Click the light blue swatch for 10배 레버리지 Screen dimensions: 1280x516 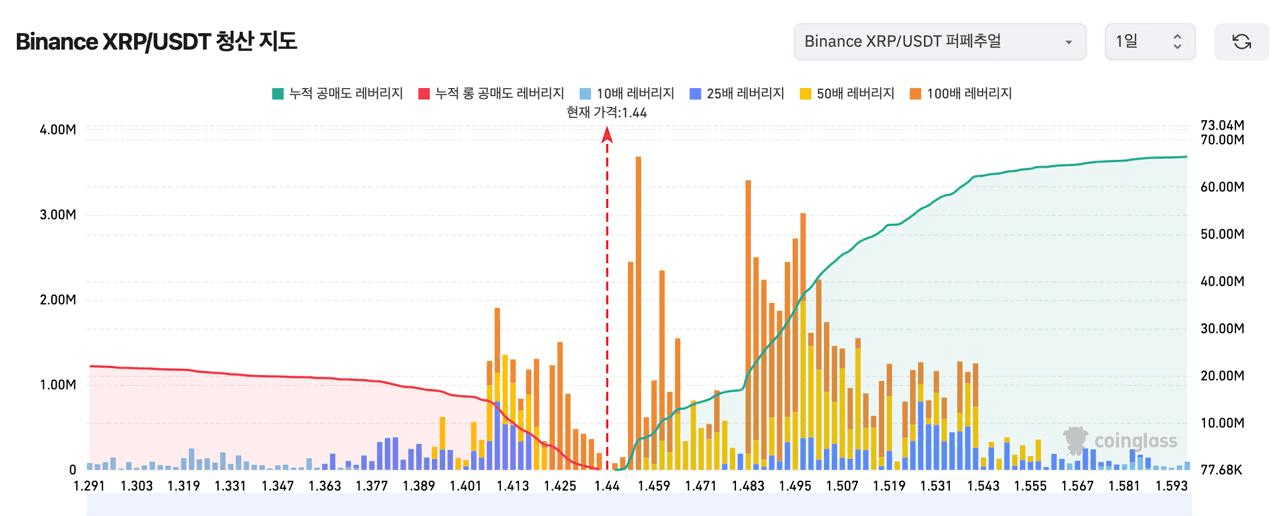click(x=585, y=93)
